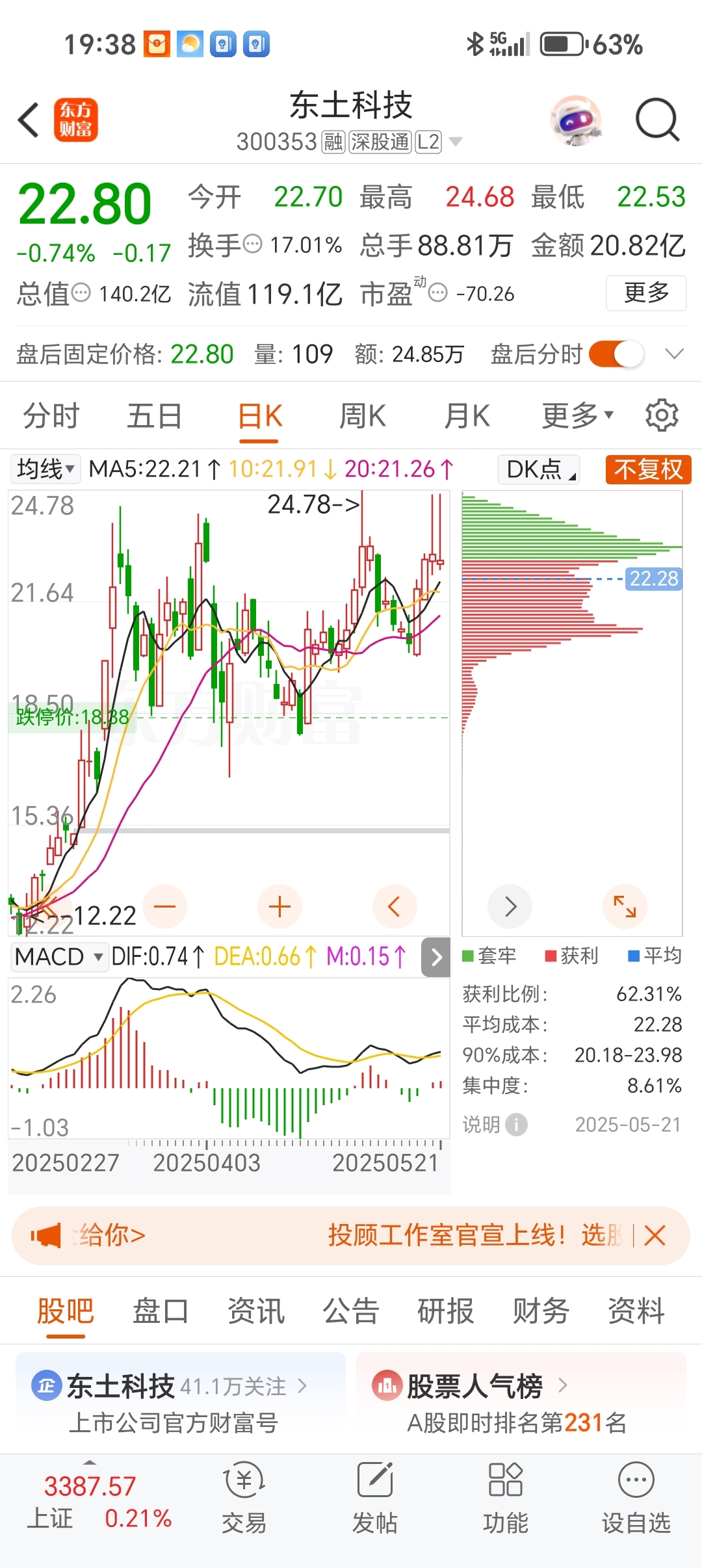The height and width of the screenshot is (1568, 702).
Task: Open 交易 trade icon
Action: pyautogui.click(x=244, y=1482)
